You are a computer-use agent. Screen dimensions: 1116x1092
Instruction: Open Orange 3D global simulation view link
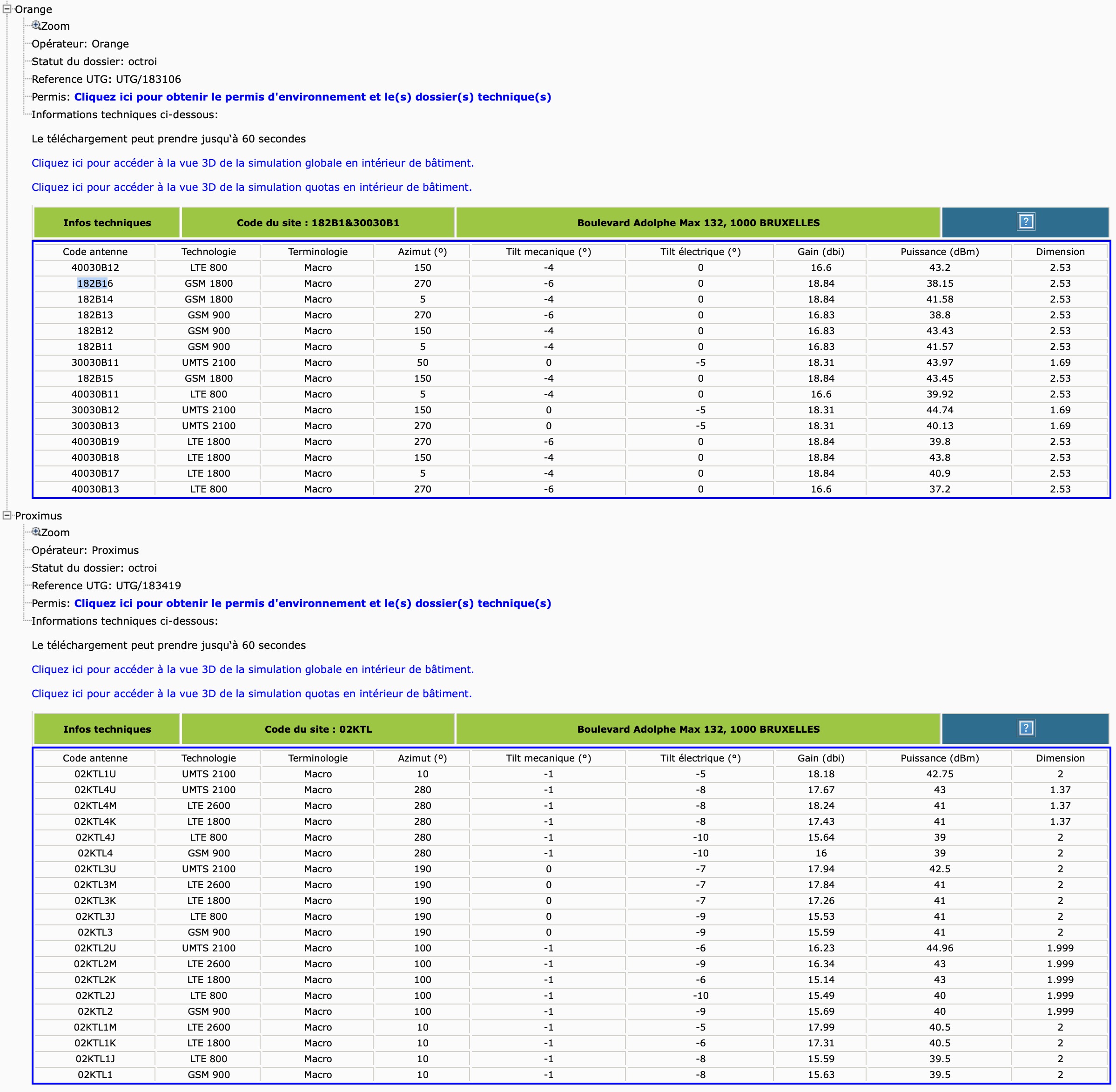(253, 163)
